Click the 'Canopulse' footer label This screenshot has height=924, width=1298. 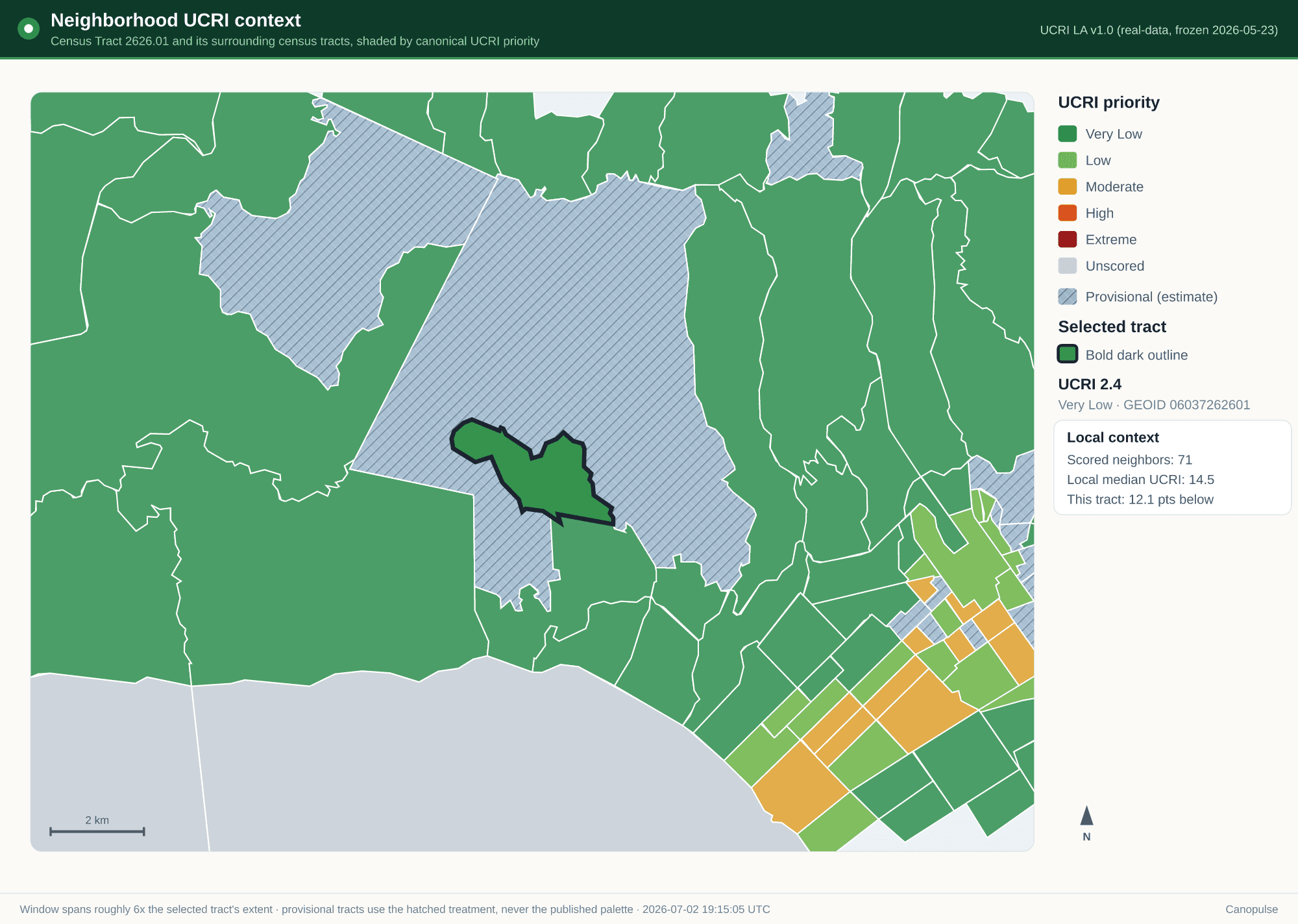point(1251,909)
